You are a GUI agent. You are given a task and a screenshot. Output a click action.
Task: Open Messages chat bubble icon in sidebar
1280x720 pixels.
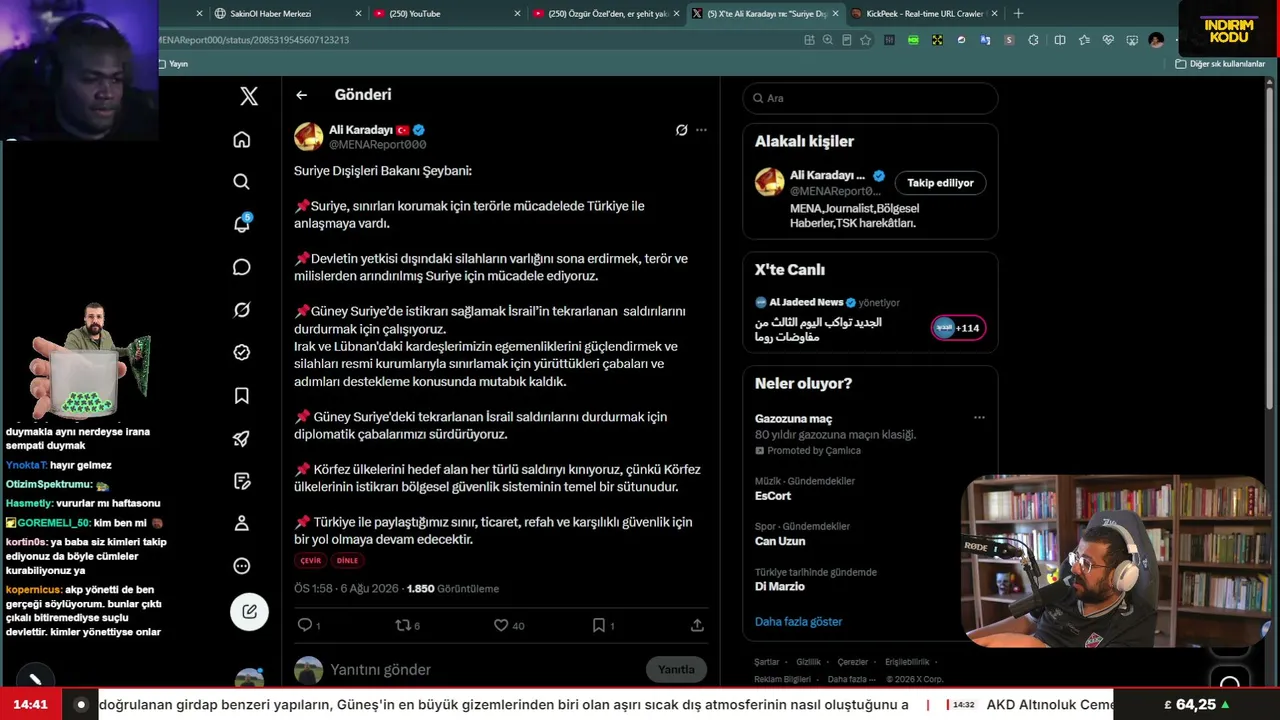pyautogui.click(x=242, y=267)
